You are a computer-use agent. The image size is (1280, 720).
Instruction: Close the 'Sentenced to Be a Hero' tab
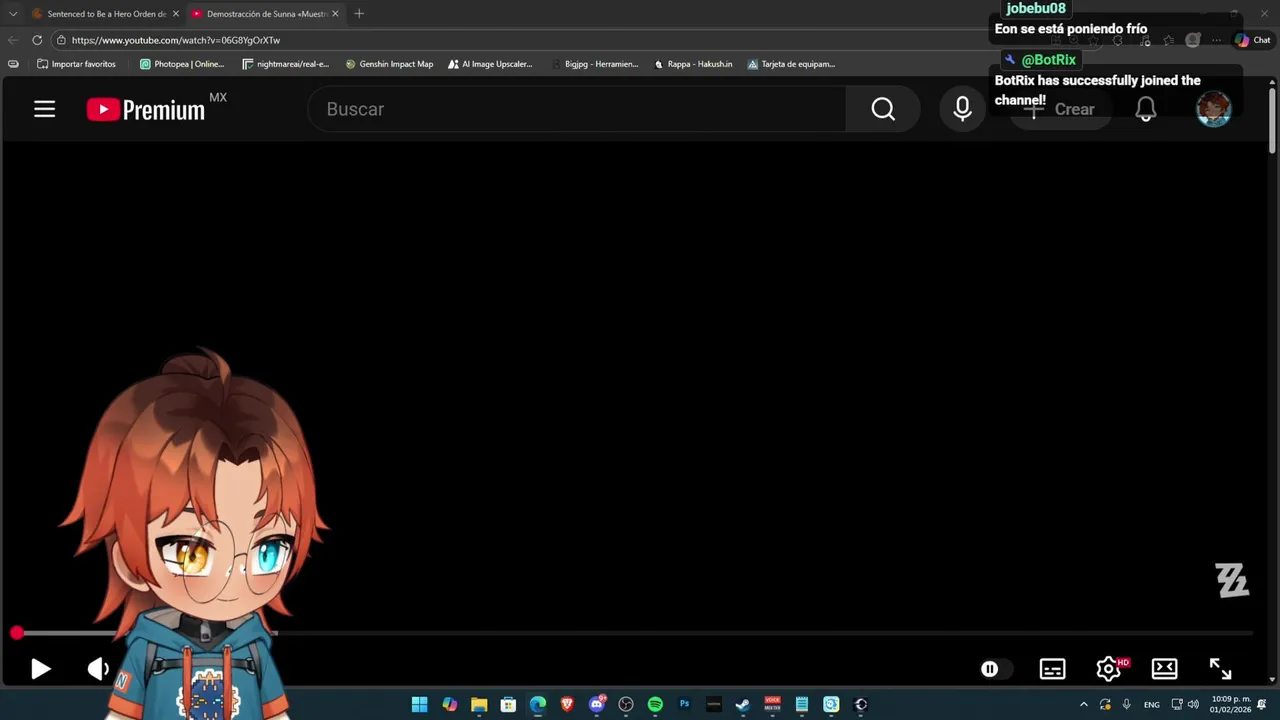point(176,14)
